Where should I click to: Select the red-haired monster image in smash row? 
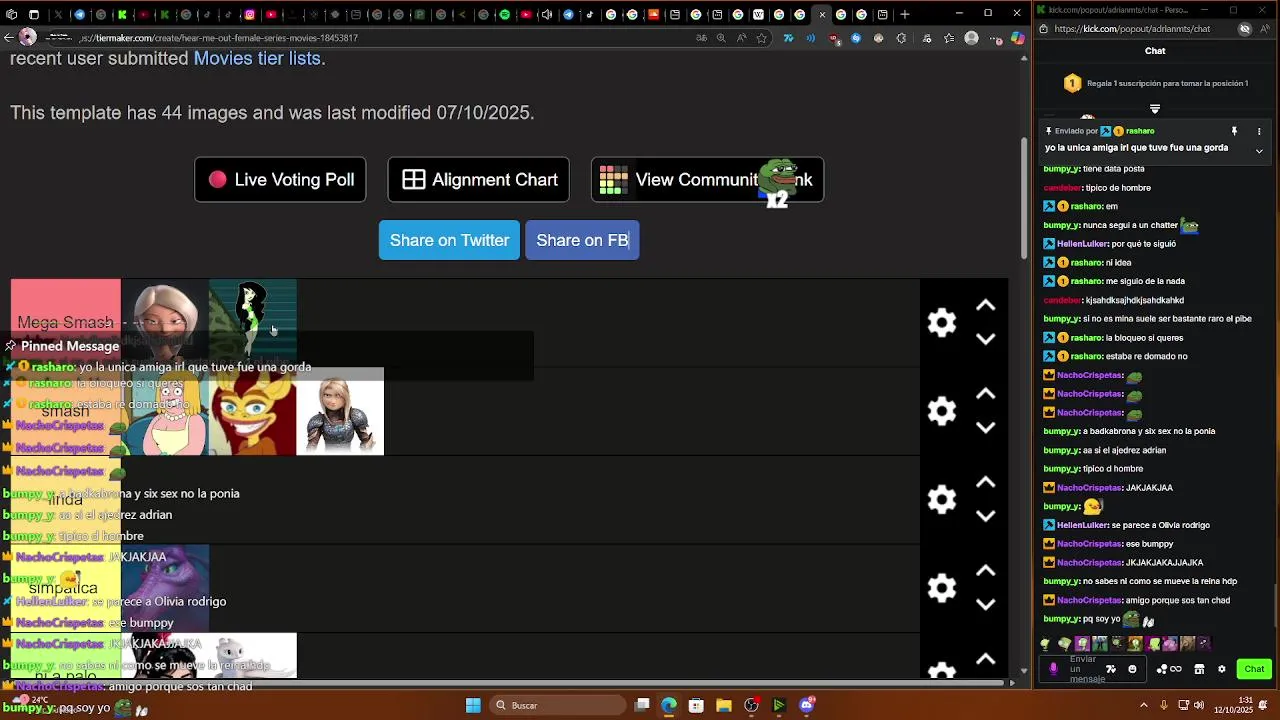[x=253, y=411]
